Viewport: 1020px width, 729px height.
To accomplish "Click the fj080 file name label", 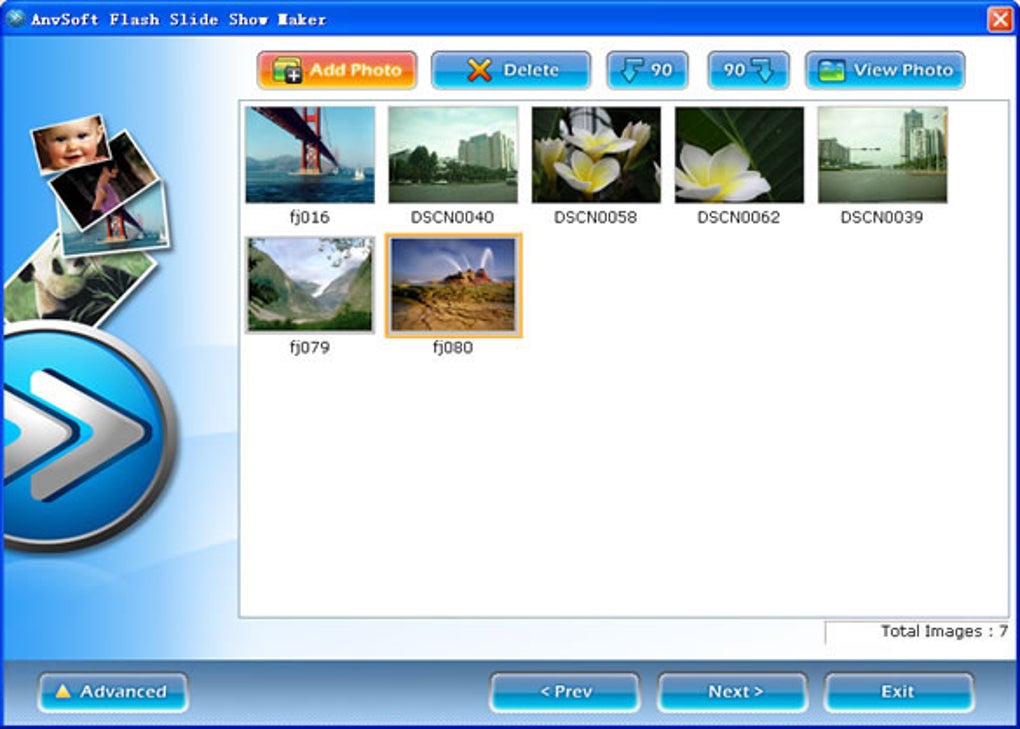I will pyautogui.click(x=453, y=347).
